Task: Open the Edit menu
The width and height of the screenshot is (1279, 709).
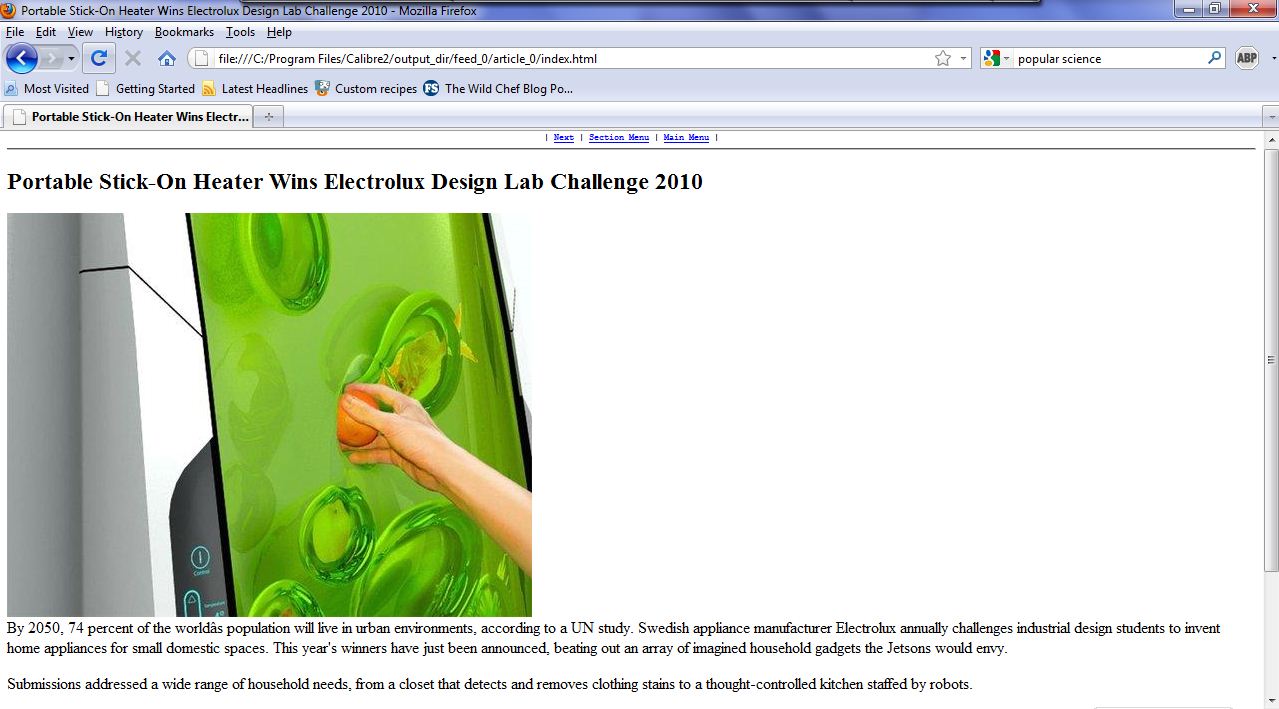Action: point(46,32)
